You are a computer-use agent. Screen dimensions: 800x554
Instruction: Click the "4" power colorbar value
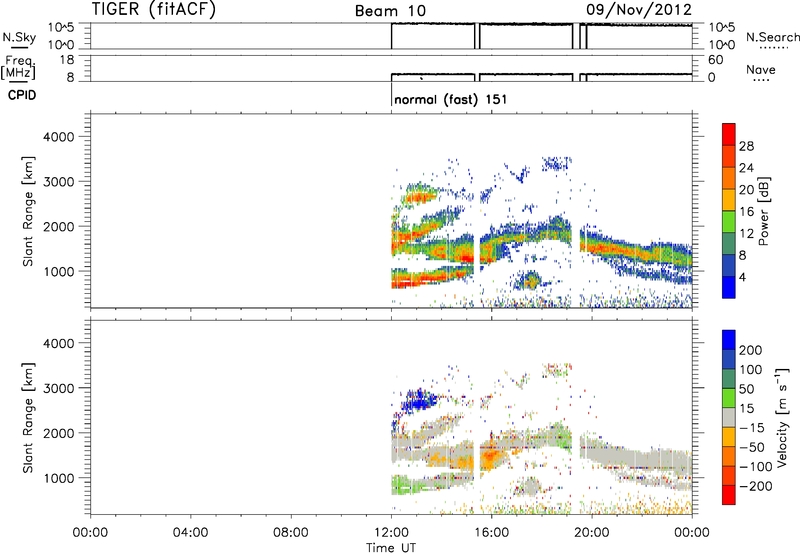[742, 277]
